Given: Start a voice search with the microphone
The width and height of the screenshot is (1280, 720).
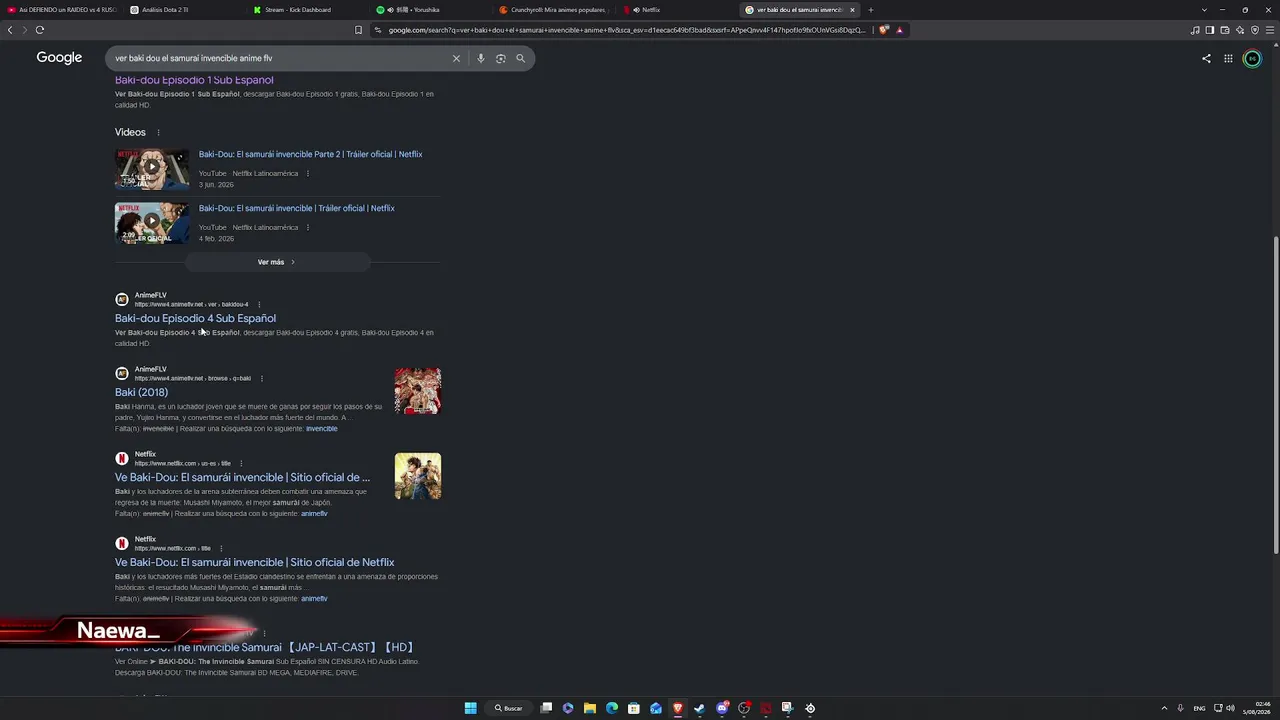Looking at the screenshot, I should 481,58.
